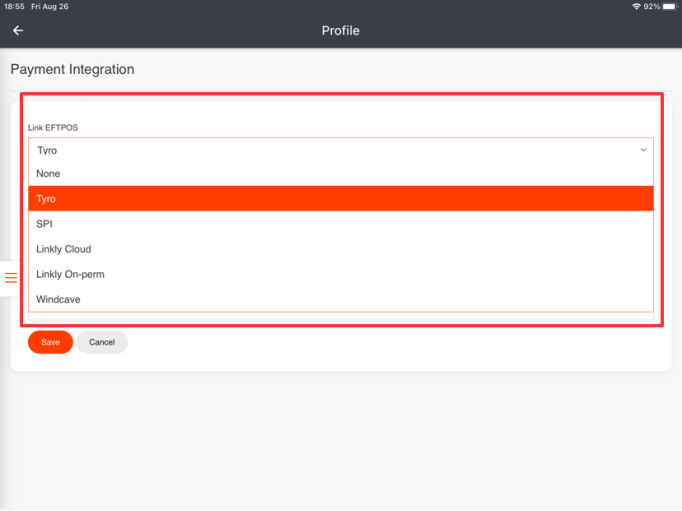
Task: Tap the Profile title in header
Action: coord(340,30)
